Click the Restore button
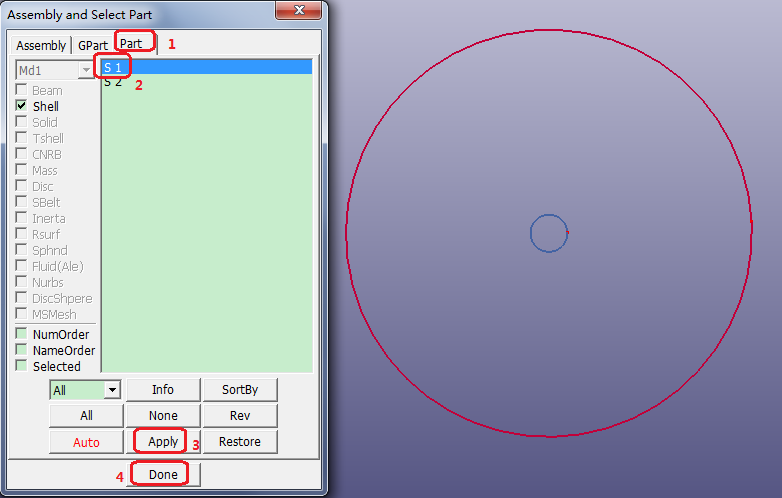 (240, 442)
